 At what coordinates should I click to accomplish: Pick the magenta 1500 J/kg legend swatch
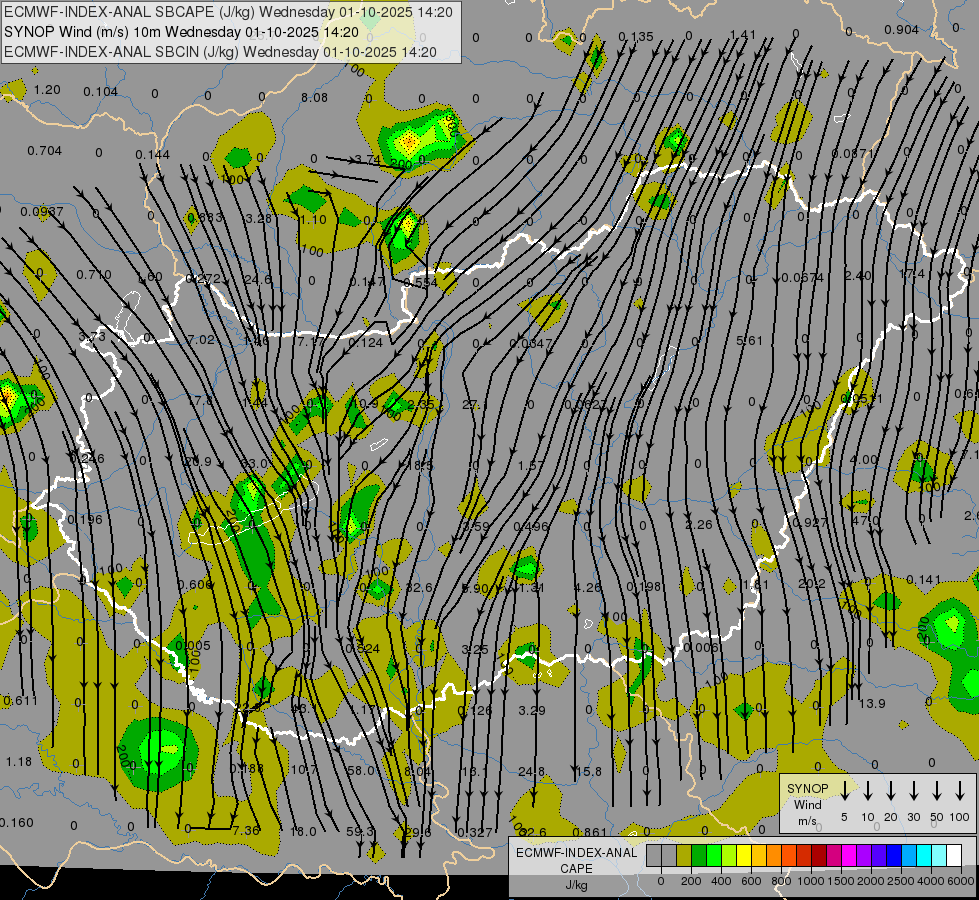coord(849,856)
